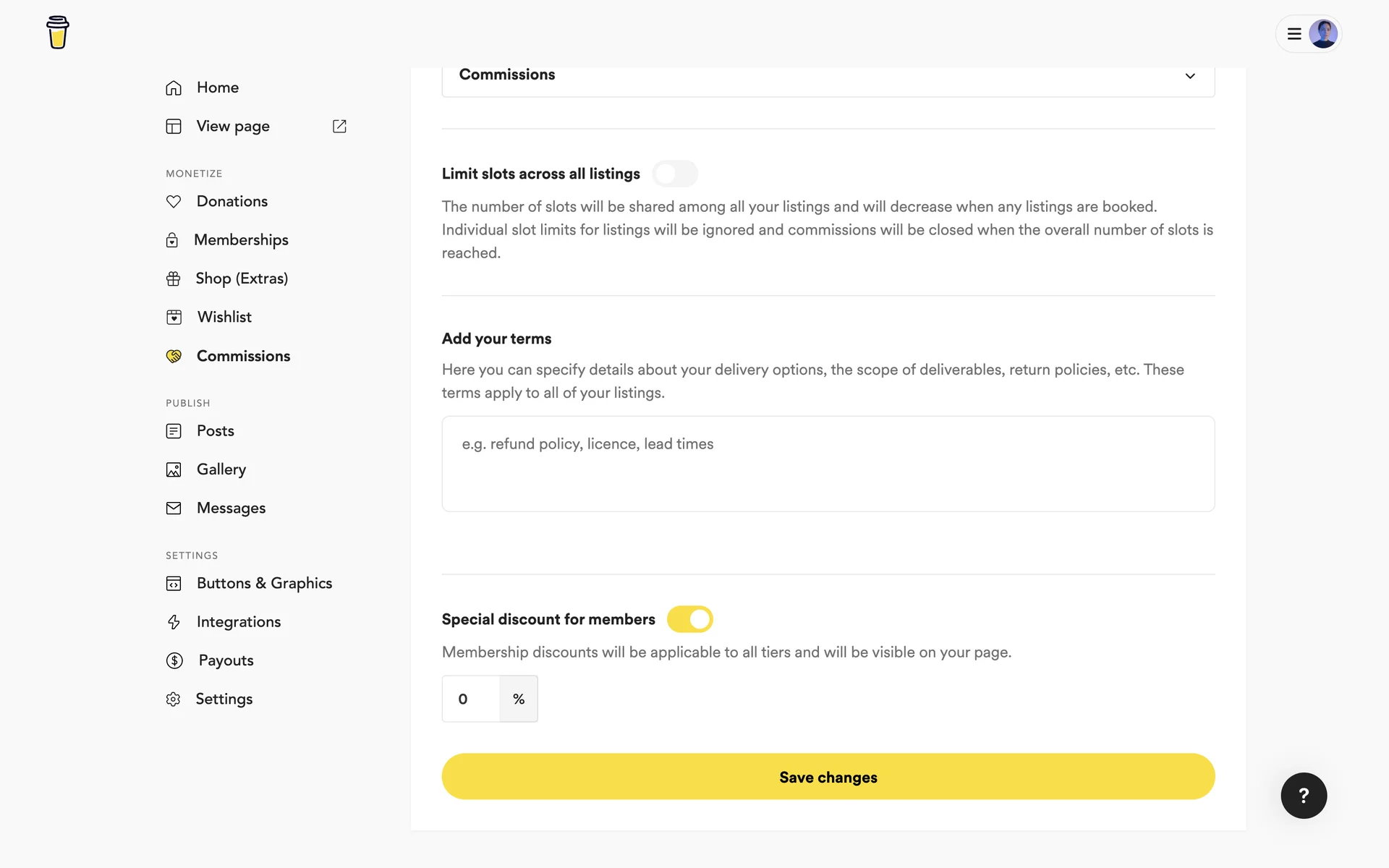The height and width of the screenshot is (868, 1389).
Task: Click the Shop (Extras) gift icon
Action: coord(174,279)
